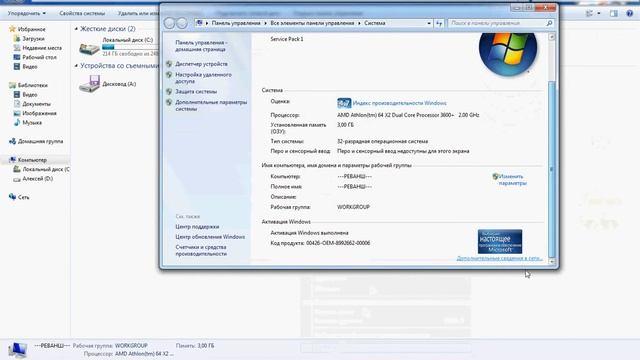Click Windows logo in System window
Viewport: 640px width, 360px height.
pos(508,54)
